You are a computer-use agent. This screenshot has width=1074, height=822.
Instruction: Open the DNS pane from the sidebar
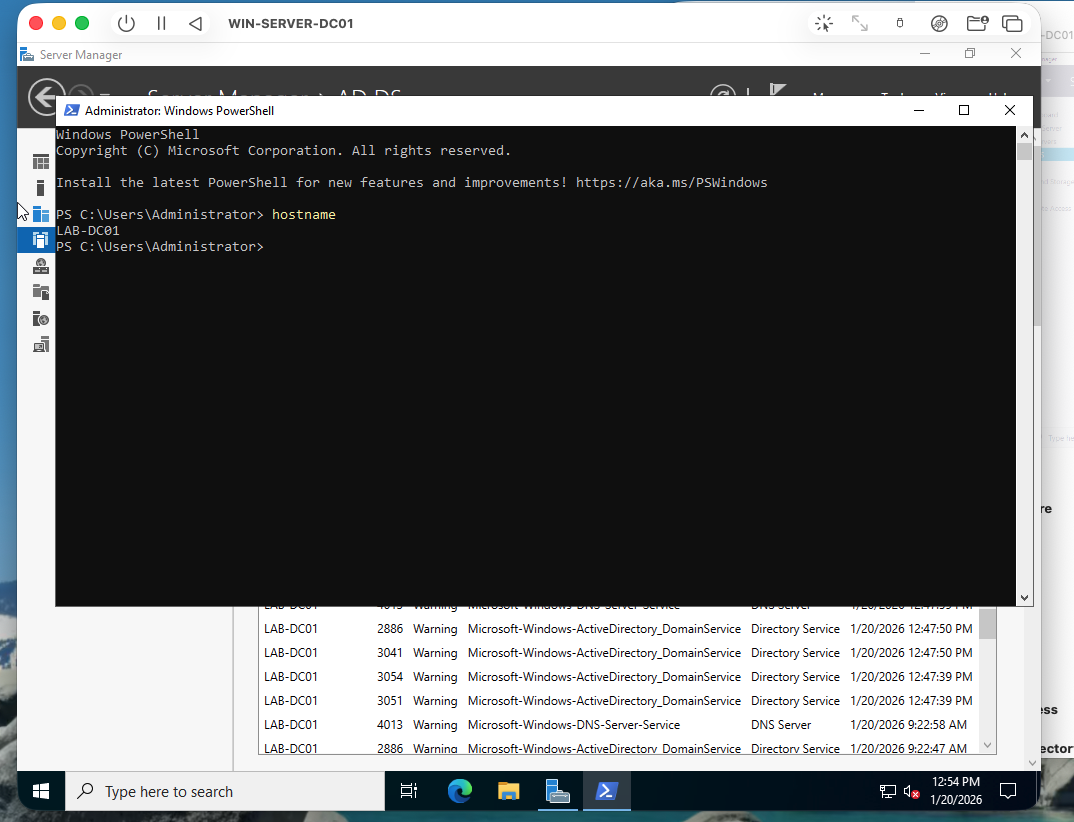(40, 266)
